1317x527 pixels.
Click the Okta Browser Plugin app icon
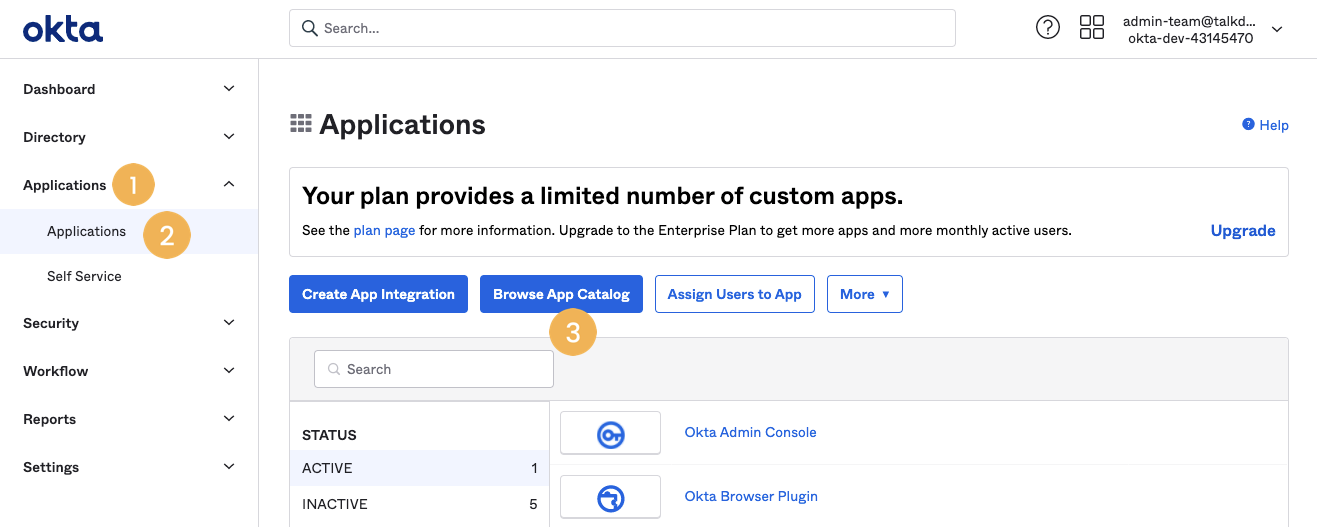click(610, 497)
